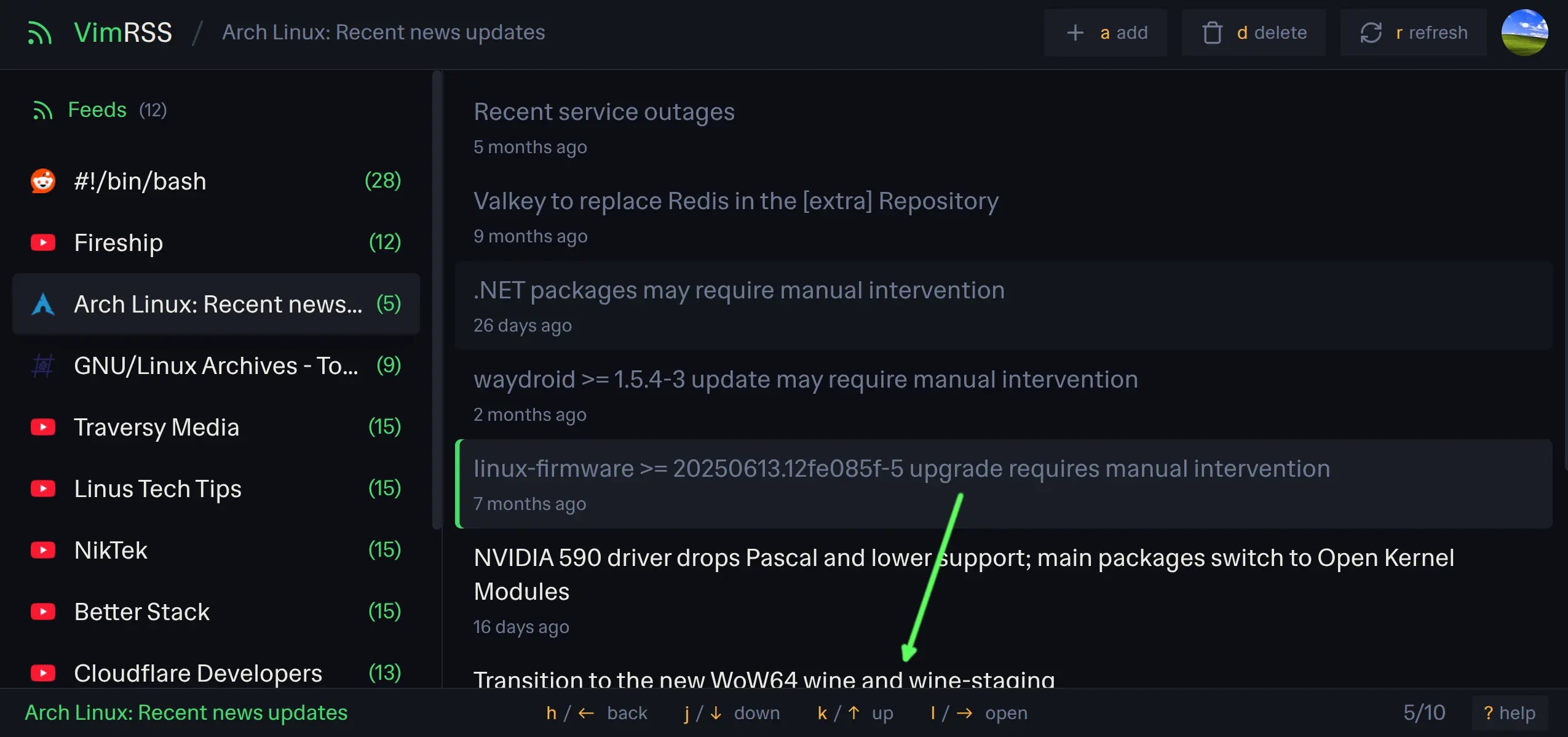Click the Arch Linux feed icon
The width and height of the screenshot is (1568, 737).
[x=42, y=304]
